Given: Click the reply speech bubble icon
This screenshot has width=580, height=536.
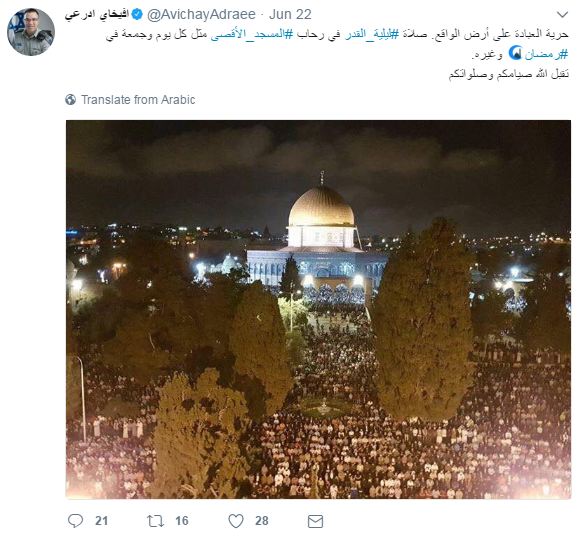Looking at the screenshot, I should [75, 520].
